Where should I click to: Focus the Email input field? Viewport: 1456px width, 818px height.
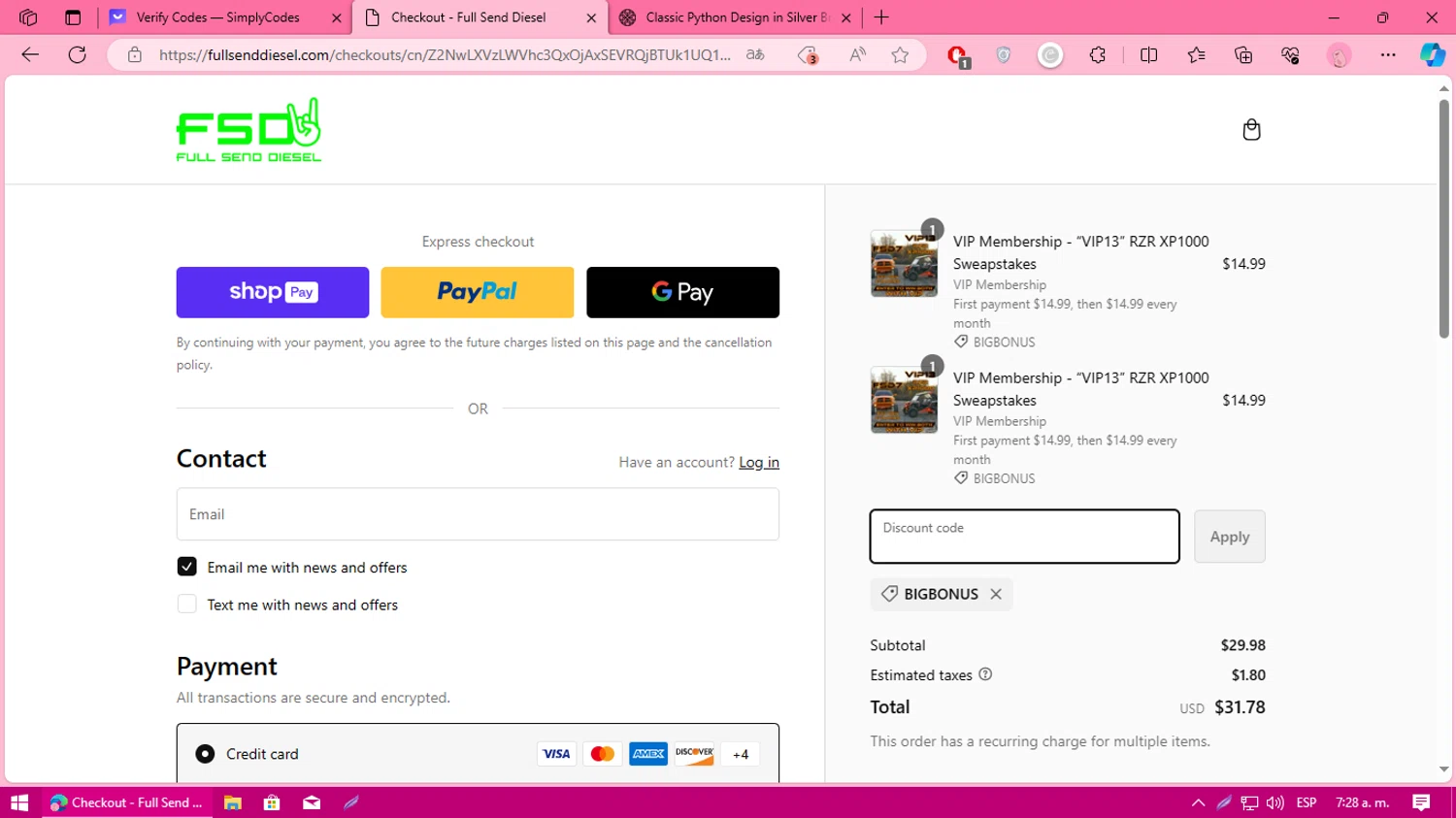click(478, 514)
